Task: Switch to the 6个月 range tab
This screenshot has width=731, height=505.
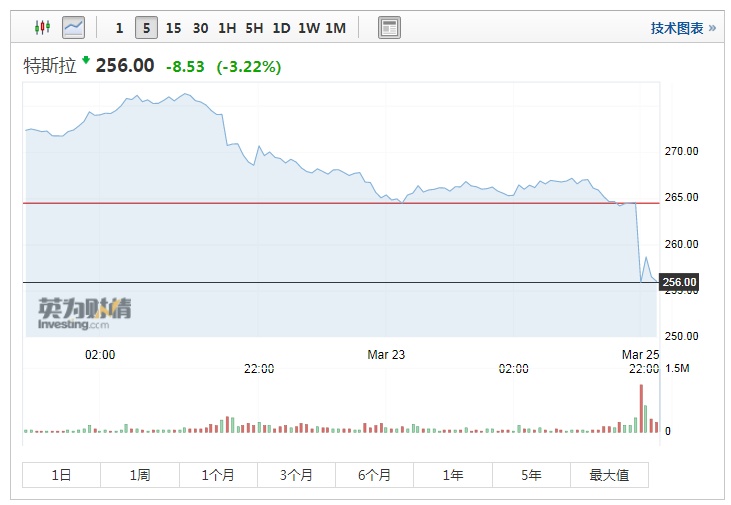Action: point(374,475)
